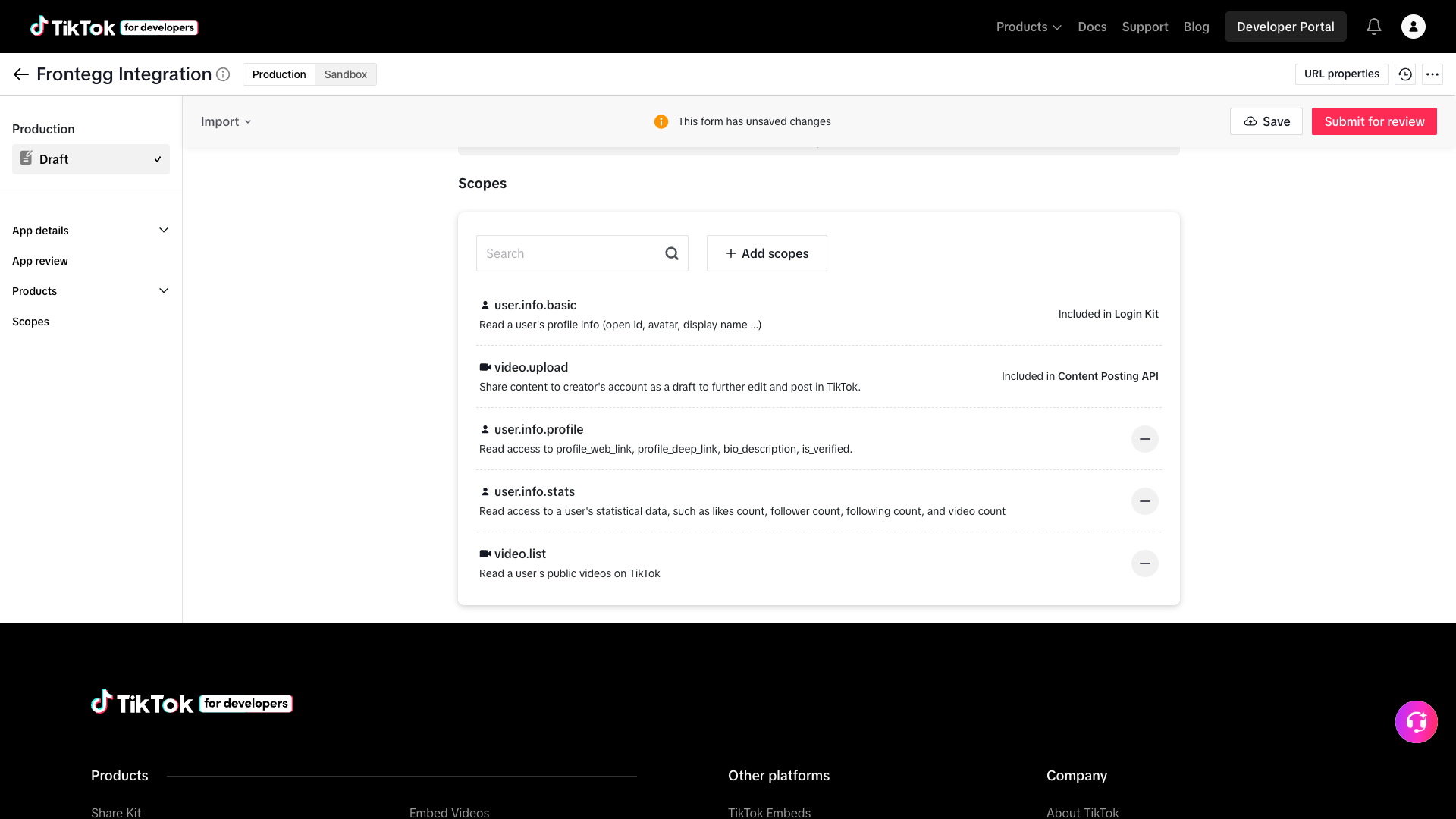Open Support in the top navigation
The image size is (1456, 819).
(x=1145, y=27)
